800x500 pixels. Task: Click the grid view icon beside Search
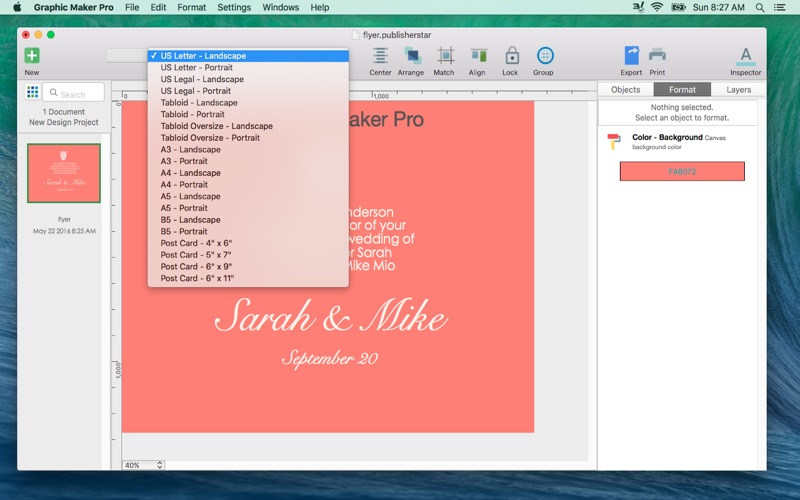pyautogui.click(x=32, y=92)
